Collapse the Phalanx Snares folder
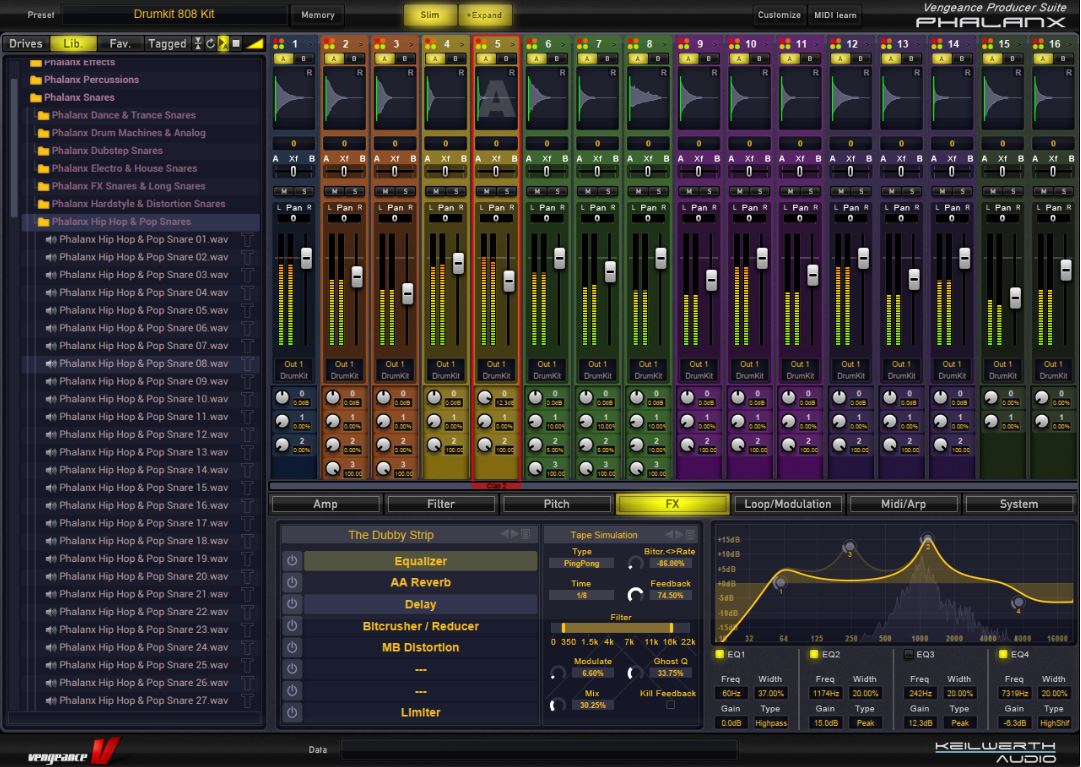1081x767 pixels. pos(36,98)
